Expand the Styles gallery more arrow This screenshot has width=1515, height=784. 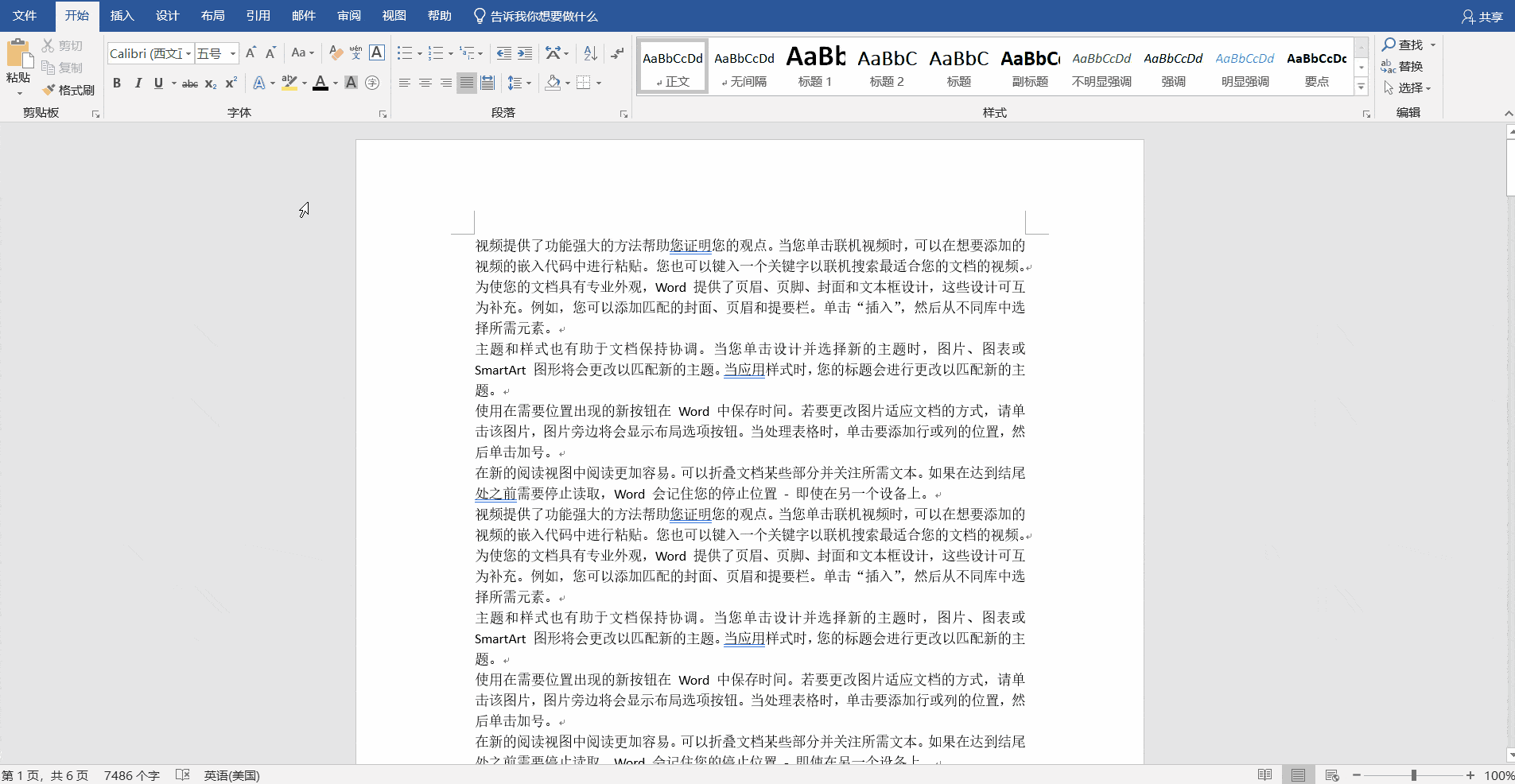[x=1361, y=87]
